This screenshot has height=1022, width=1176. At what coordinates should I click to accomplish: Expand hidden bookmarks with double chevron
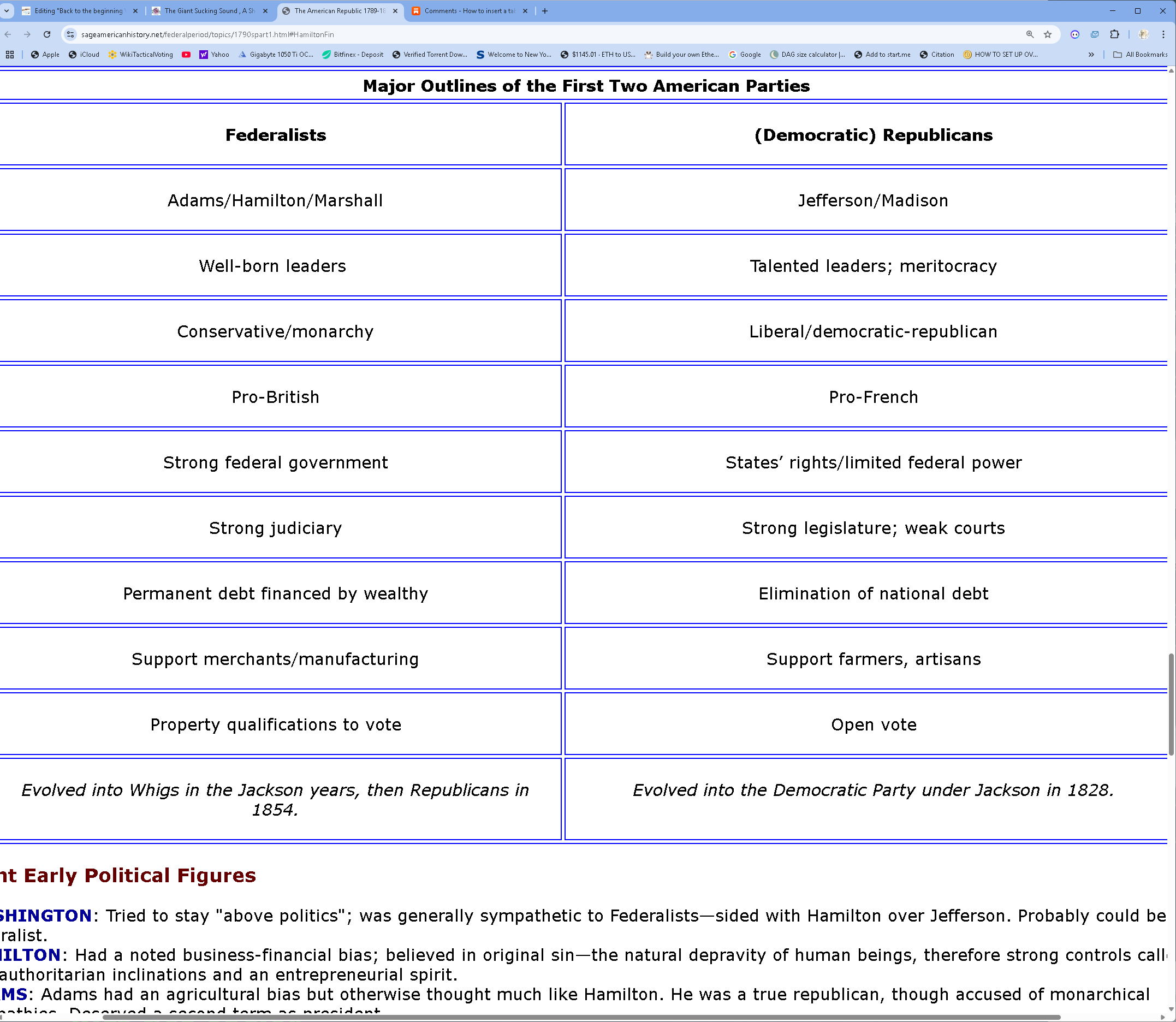click(1091, 55)
